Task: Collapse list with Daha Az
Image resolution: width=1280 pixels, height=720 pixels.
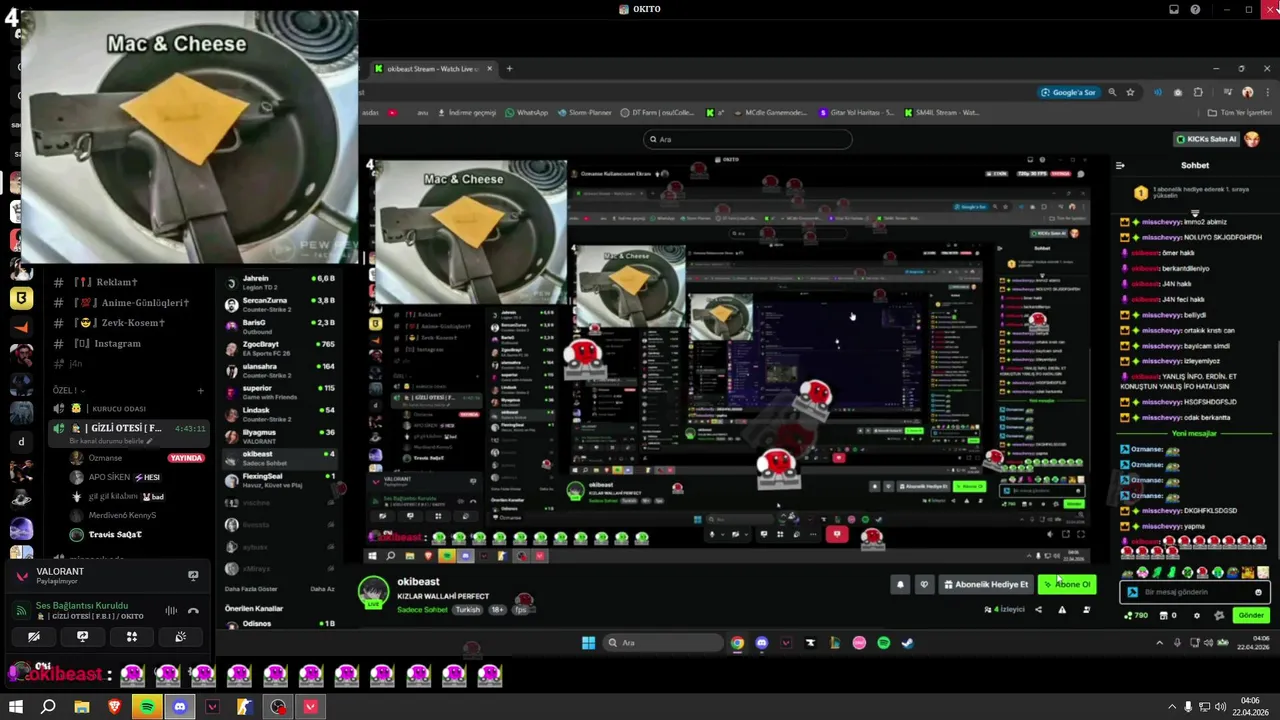Action: (x=322, y=589)
